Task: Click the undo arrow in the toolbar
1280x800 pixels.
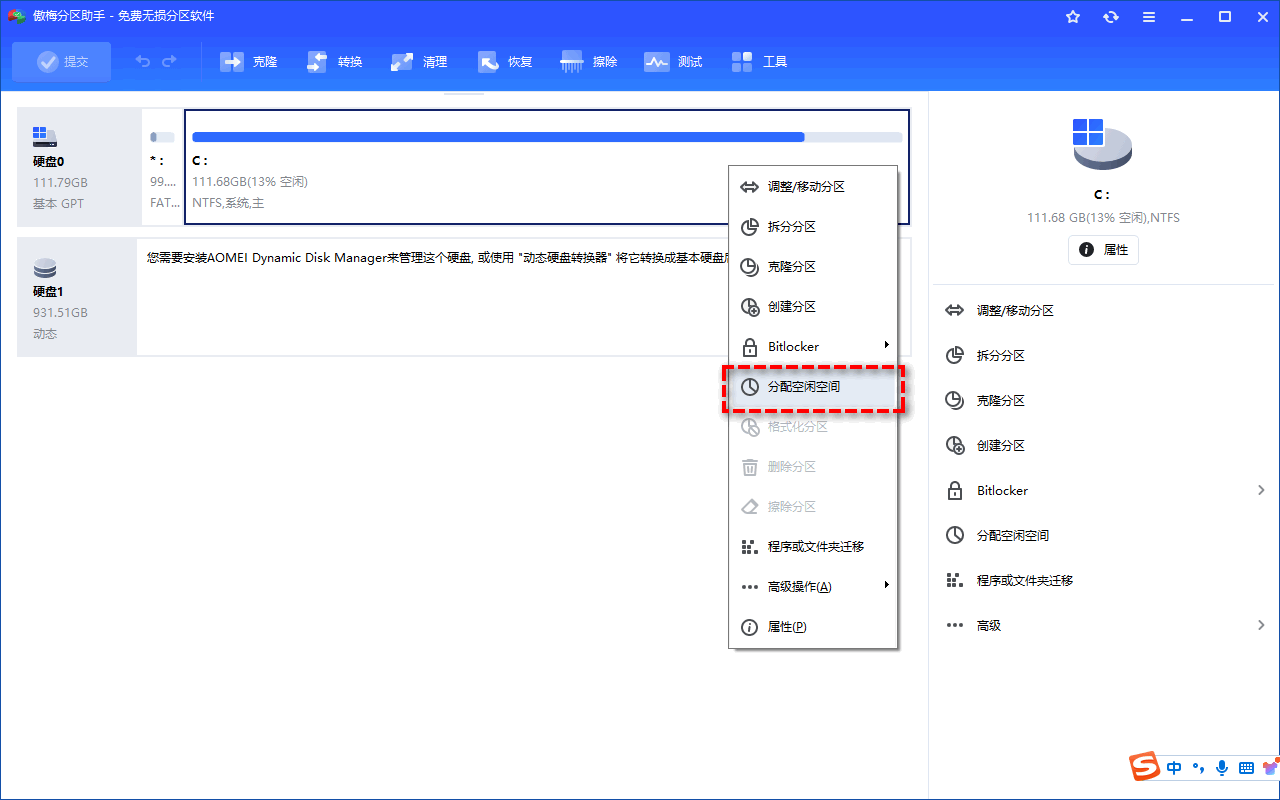Action: pos(143,62)
